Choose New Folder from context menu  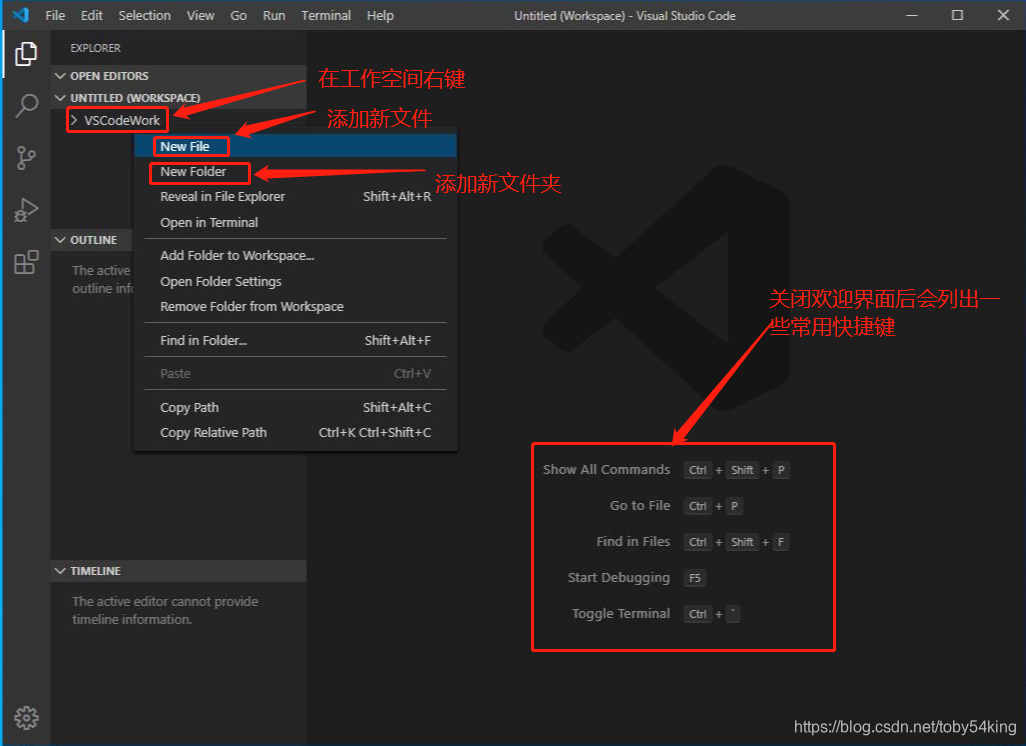coord(295,171)
